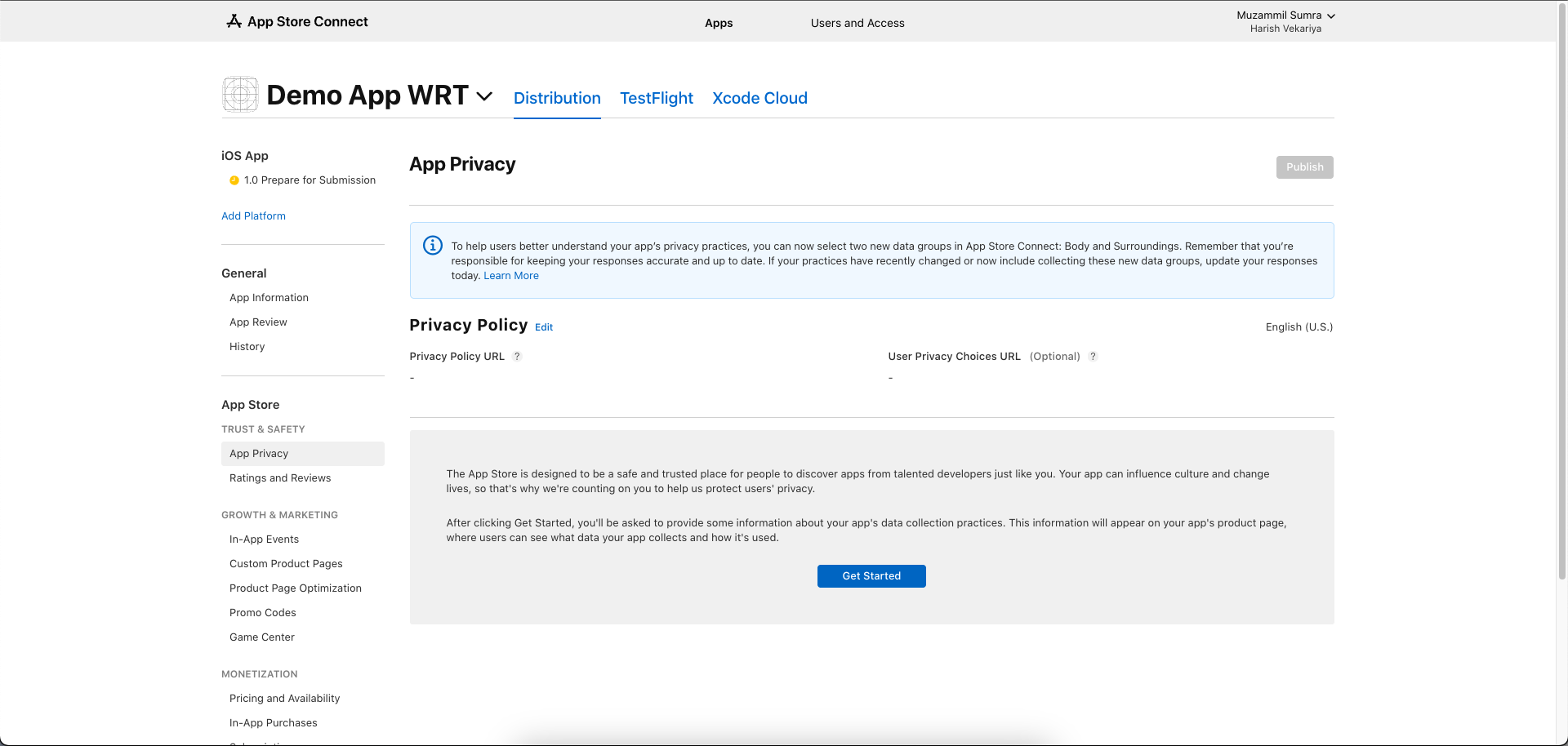Click the Demo App WRT placeholder app icon
The image size is (1568, 746).
(x=241, y=95)
